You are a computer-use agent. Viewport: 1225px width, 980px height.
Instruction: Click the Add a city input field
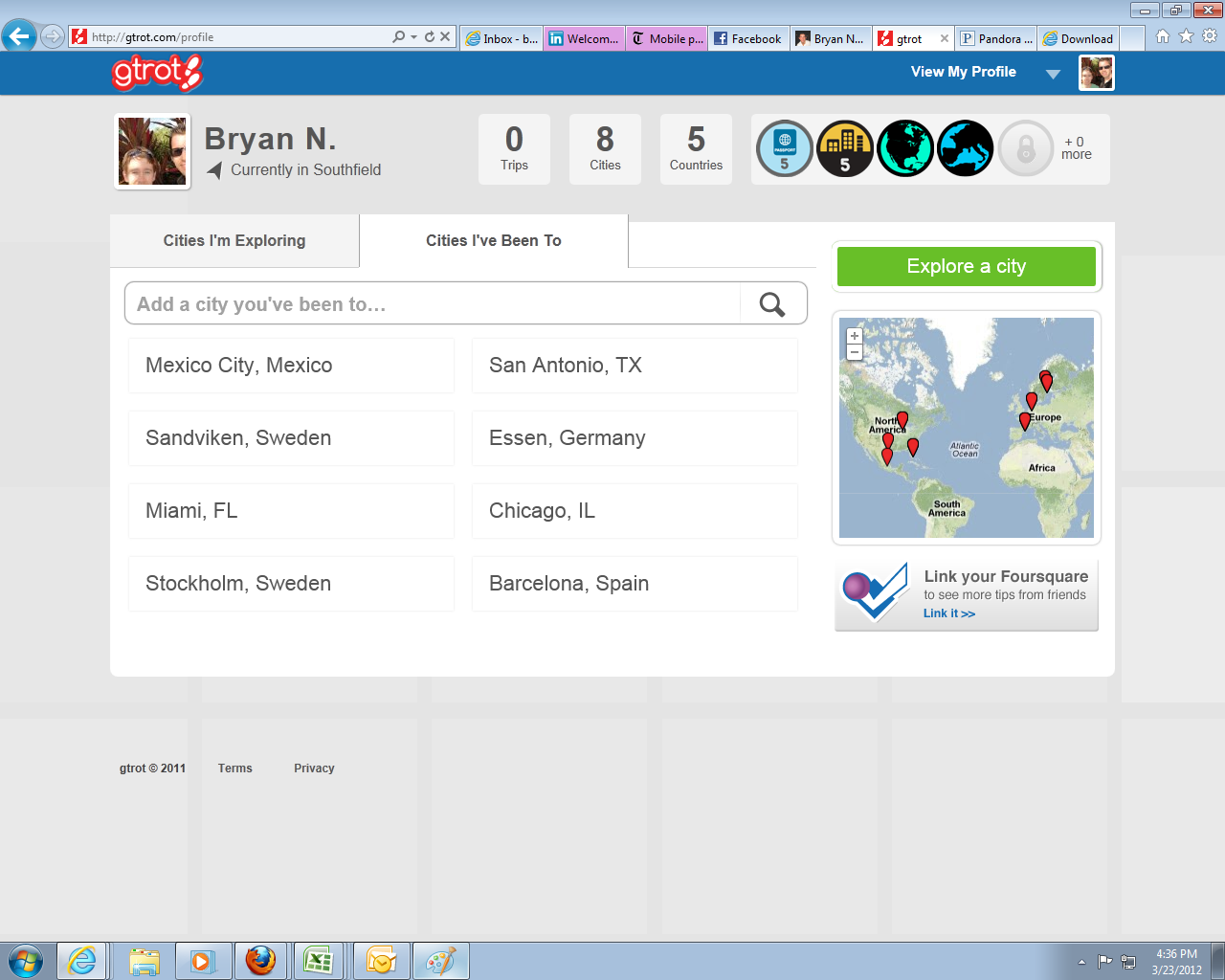pyautogui.click(x=433, y=304)
